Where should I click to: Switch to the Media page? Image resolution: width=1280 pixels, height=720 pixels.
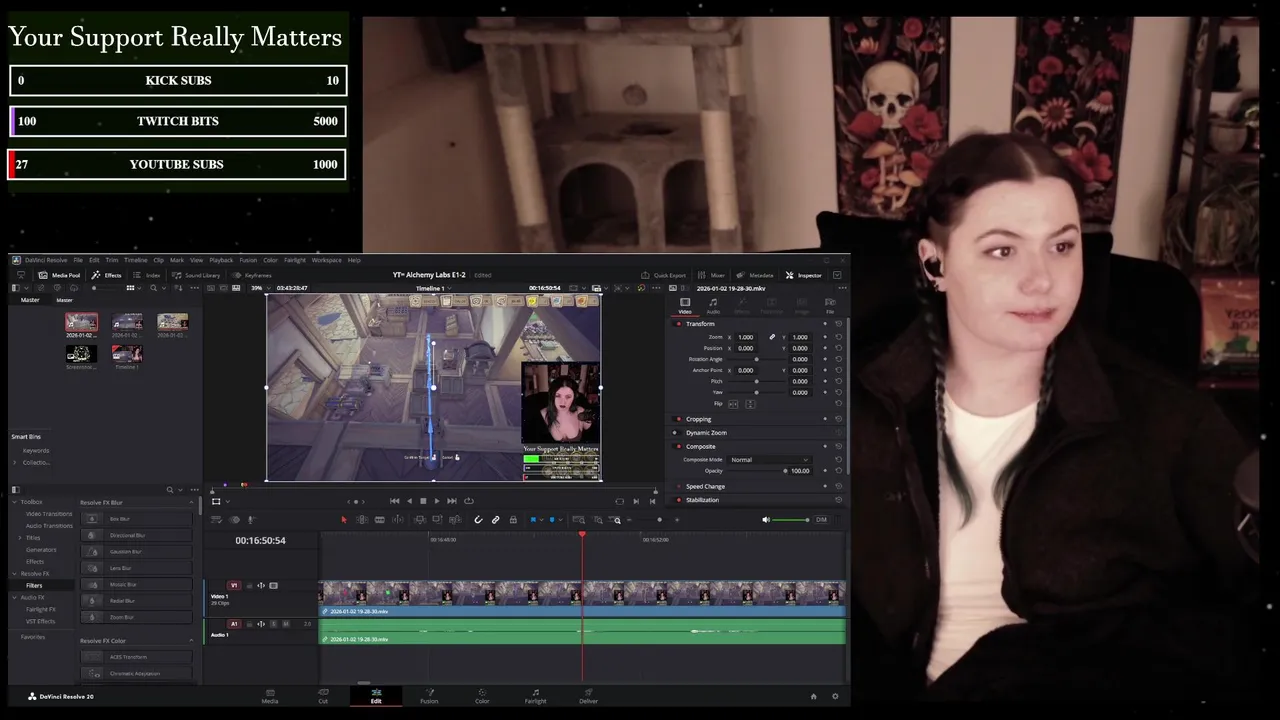(x=270, y=696)
